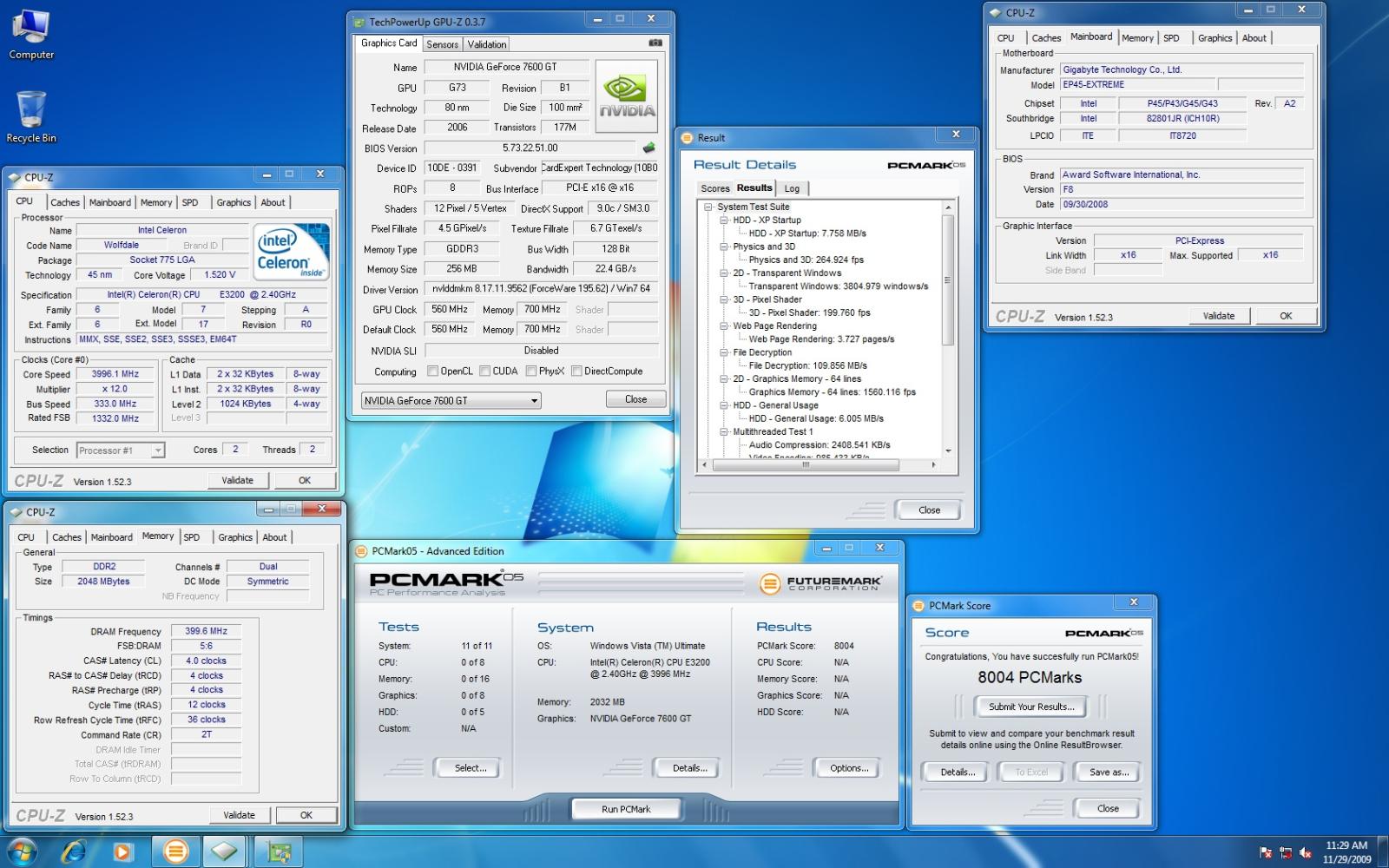This screenshot has height=868, width=1389.
Task: Click the '8004 PCMarks' score text
Action: (1030, 678)
